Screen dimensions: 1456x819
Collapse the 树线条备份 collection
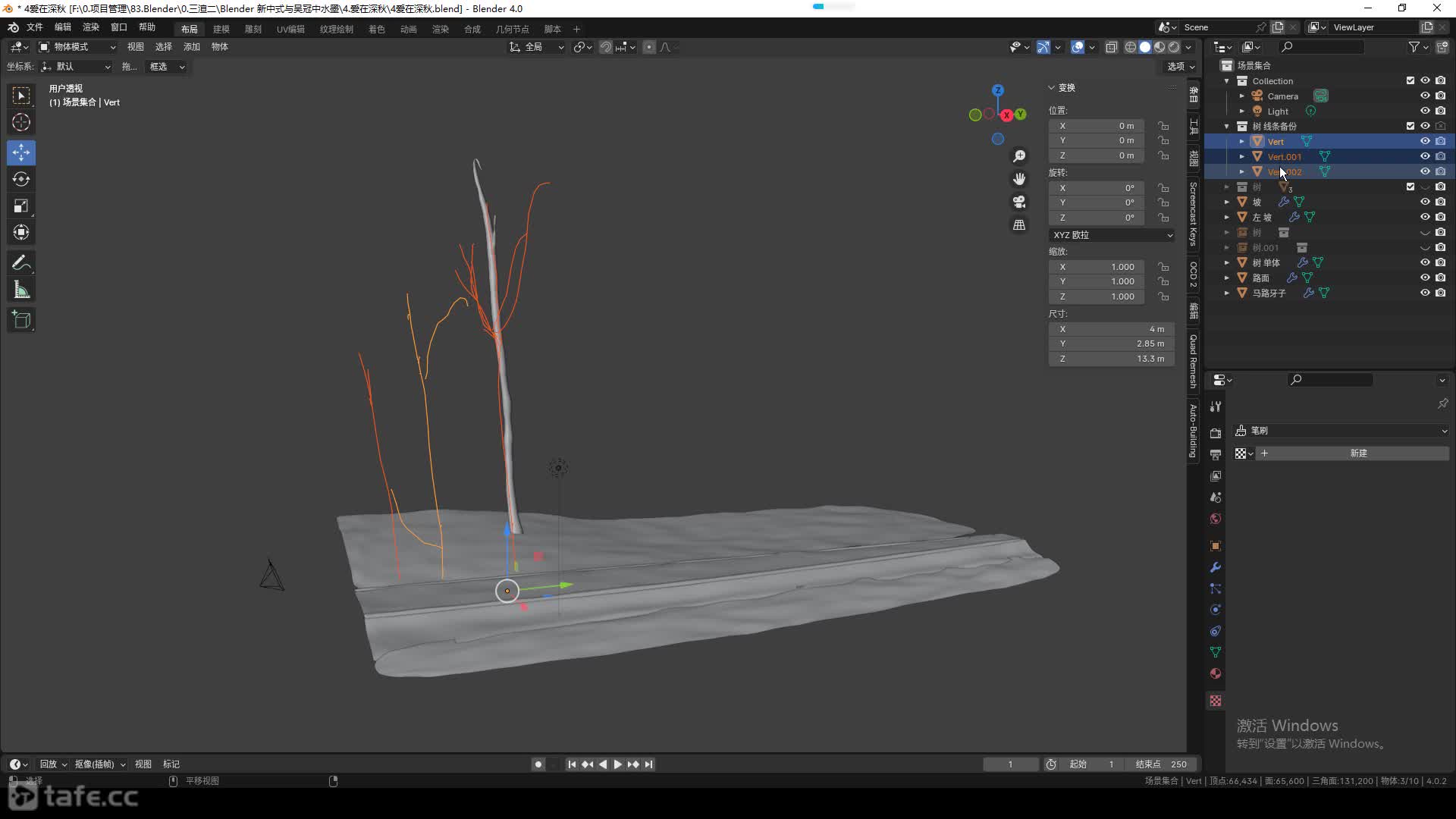point(1227,126)
